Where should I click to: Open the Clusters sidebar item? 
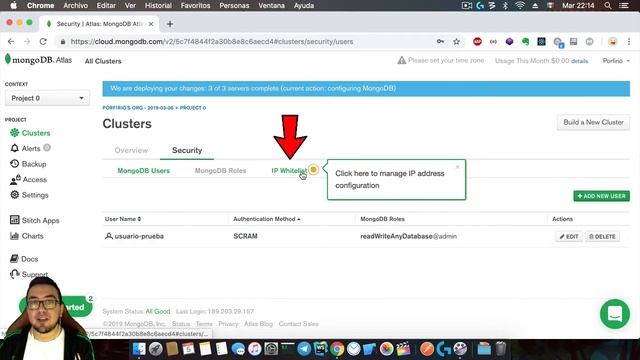click(30, 133)
